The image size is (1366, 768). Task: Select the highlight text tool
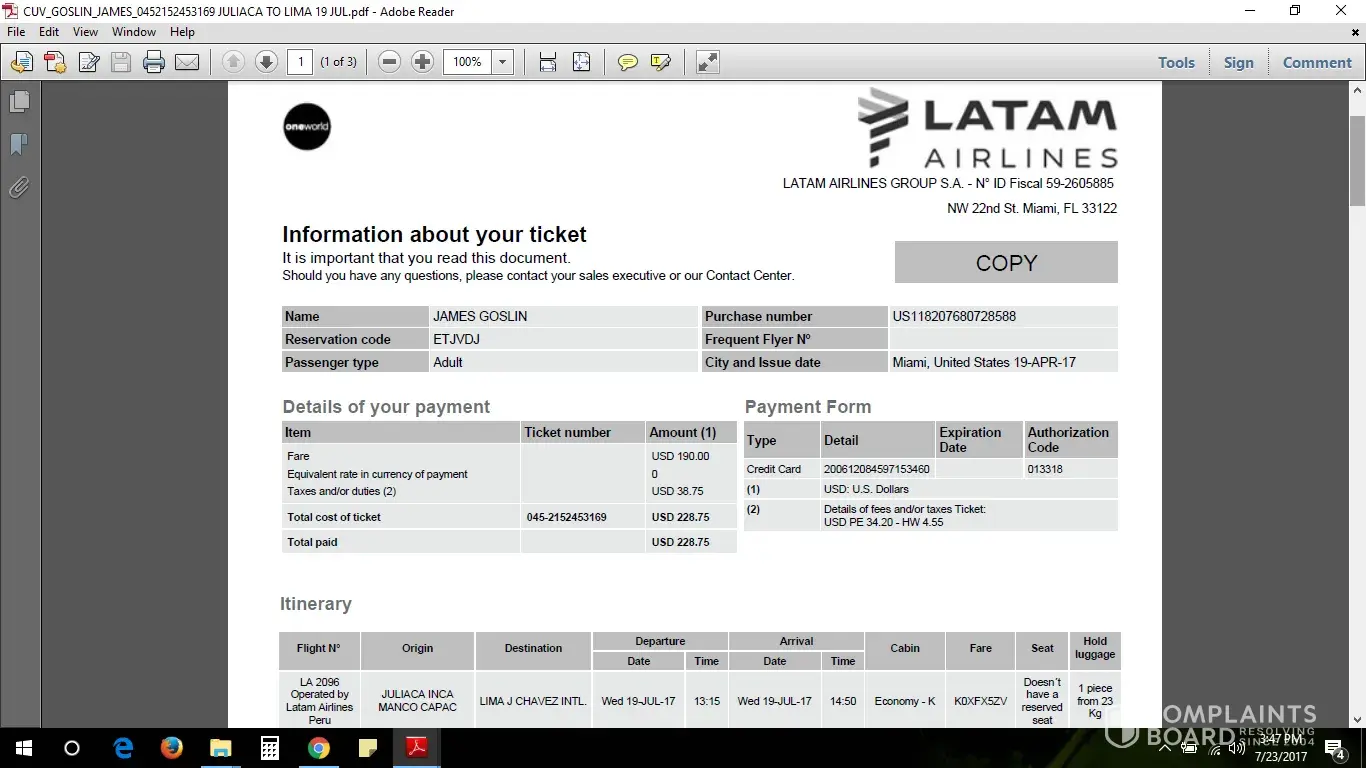(x=660, y=62)
